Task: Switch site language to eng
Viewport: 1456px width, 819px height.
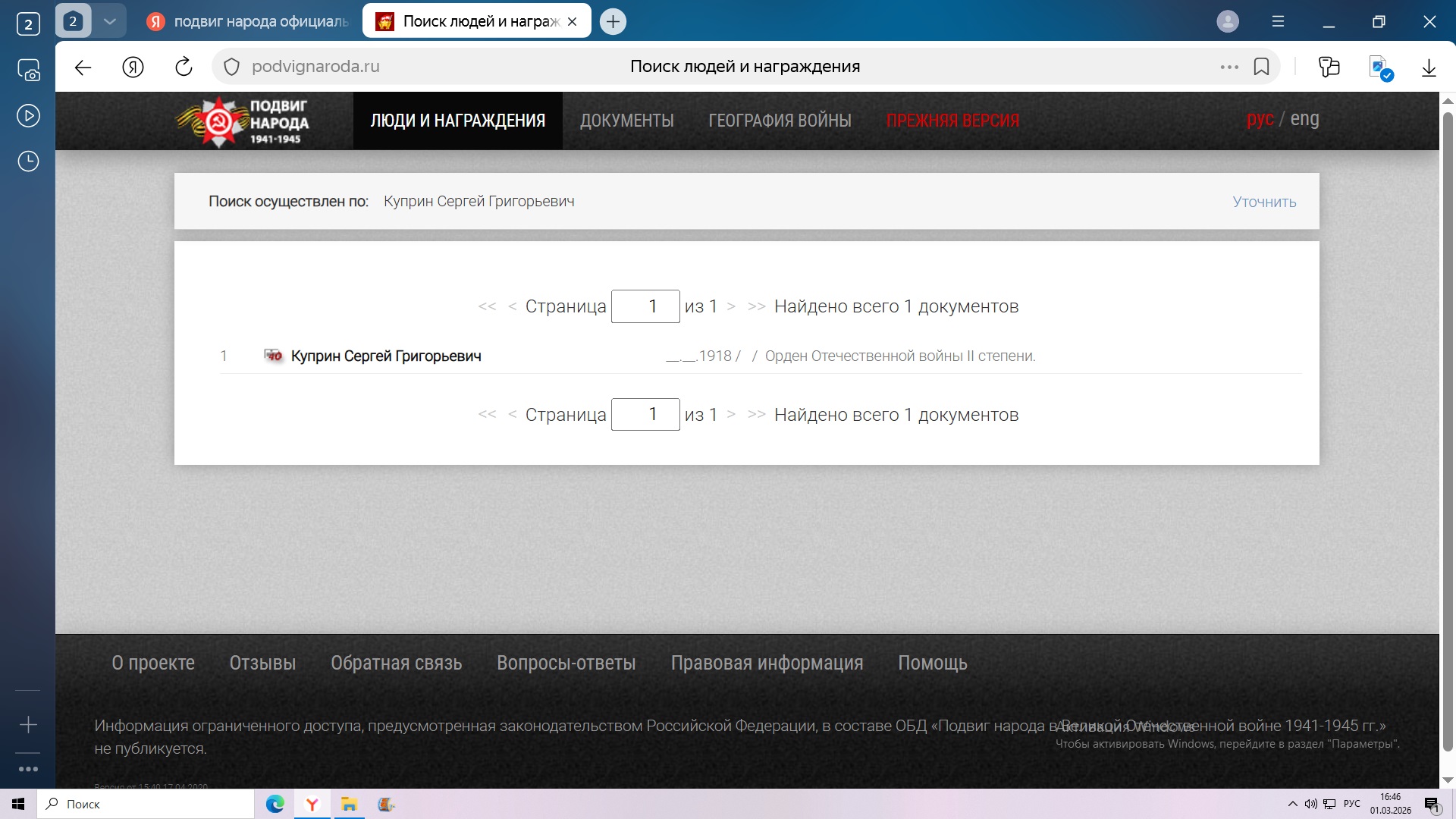Action: [x=1304, y=119]
